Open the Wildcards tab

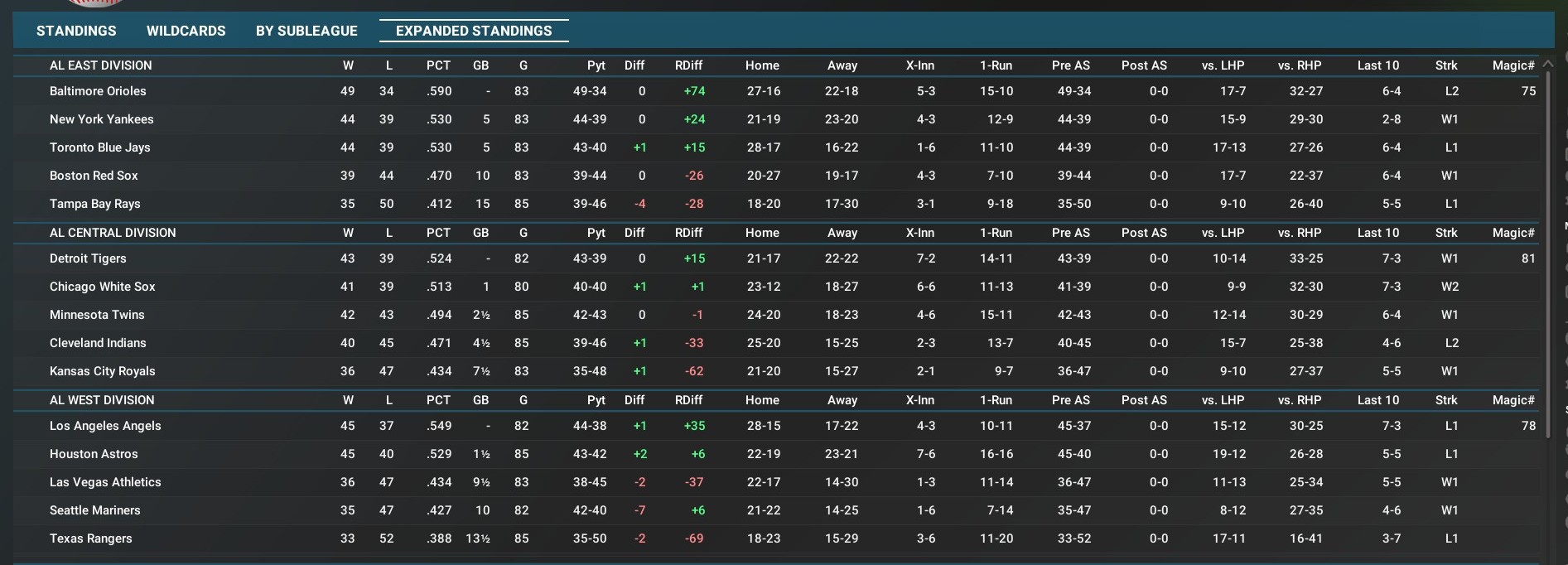coord(186,31)
